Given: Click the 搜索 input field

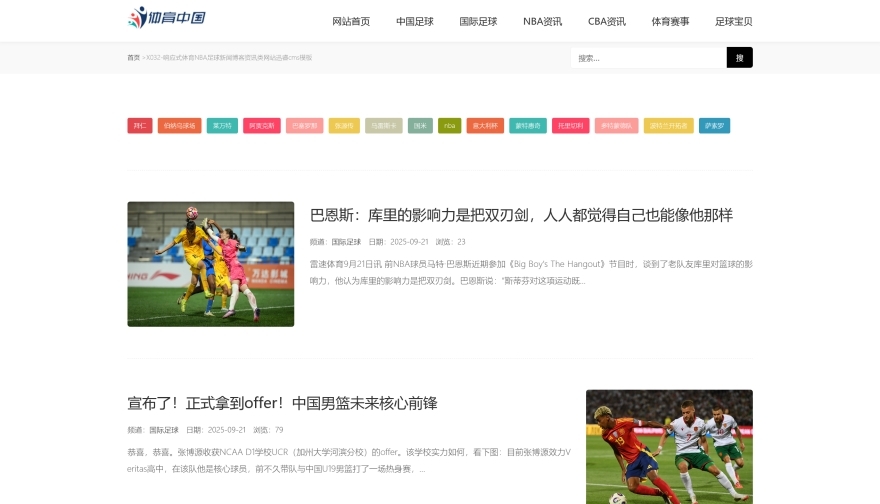Looking at the screenshot, I should [x=648, y=58].
